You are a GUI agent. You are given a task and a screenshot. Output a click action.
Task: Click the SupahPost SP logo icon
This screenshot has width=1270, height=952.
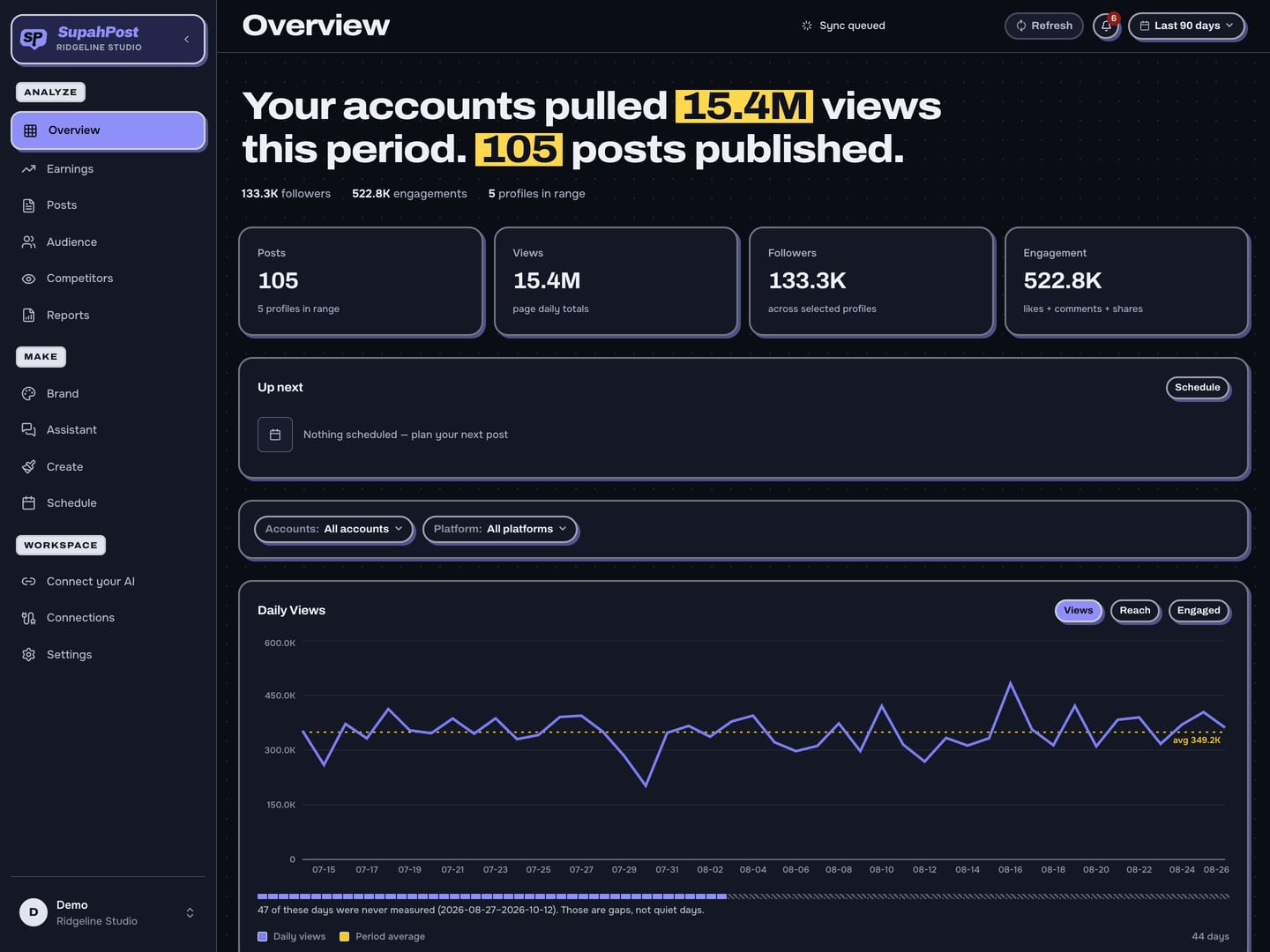[34, 39]
